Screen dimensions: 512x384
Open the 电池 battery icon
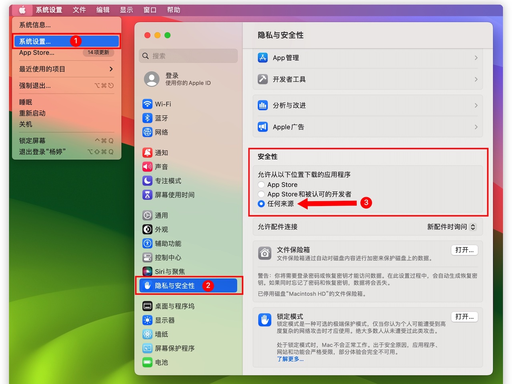coord(147,362)
